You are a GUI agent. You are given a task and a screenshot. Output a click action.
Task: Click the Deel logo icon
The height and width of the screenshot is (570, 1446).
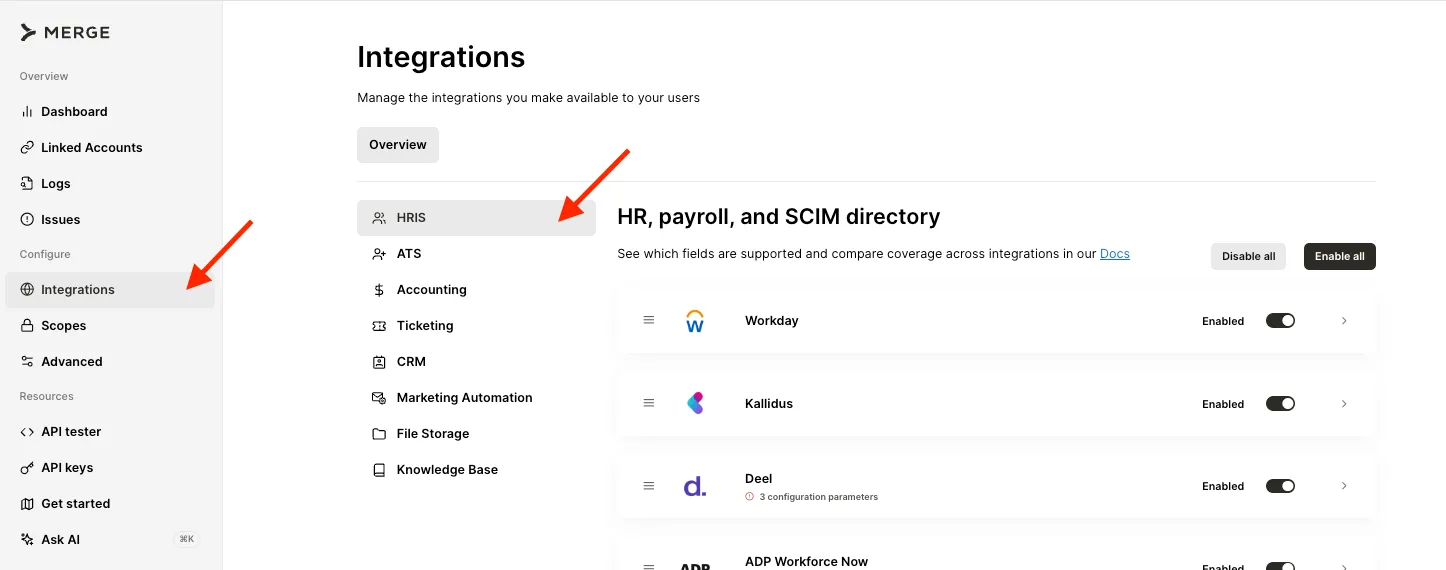[695, 487]
